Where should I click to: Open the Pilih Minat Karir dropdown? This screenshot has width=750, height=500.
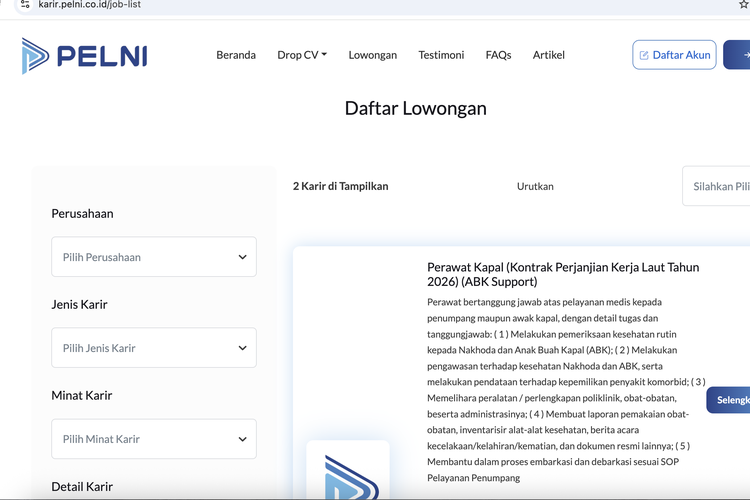pos(154,439)
